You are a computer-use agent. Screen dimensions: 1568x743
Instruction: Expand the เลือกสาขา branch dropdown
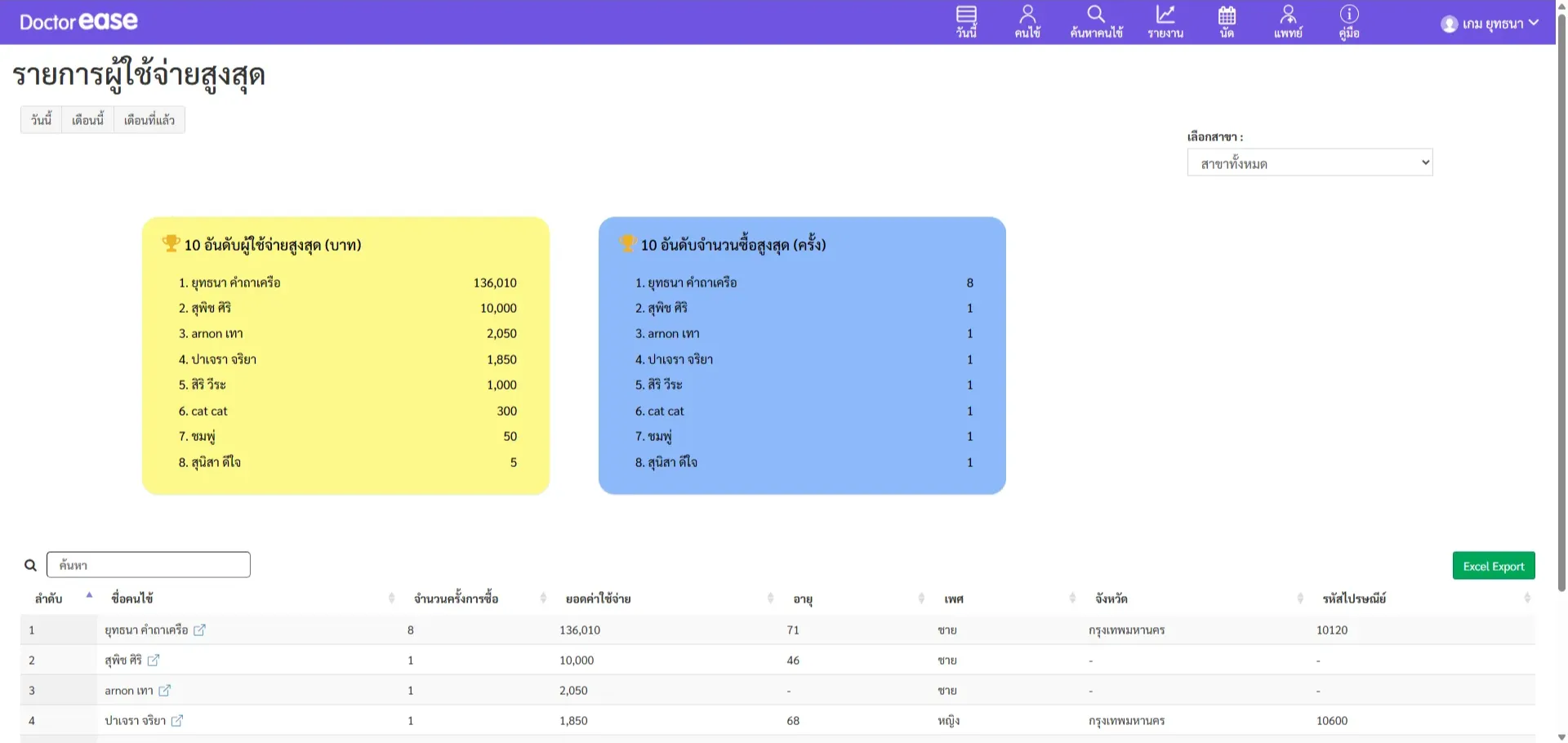tap(1309, 162)
